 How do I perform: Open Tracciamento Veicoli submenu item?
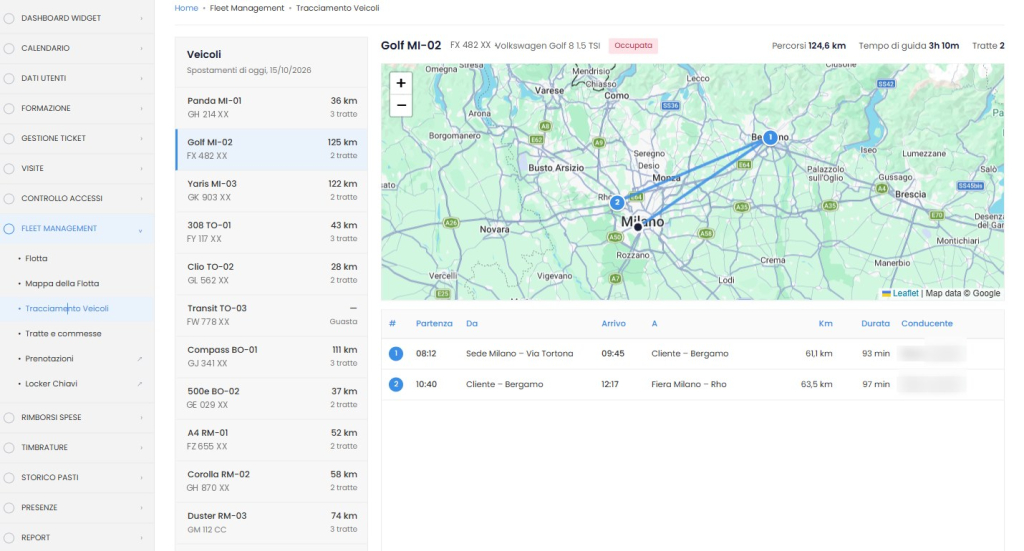tap(67, 309)
